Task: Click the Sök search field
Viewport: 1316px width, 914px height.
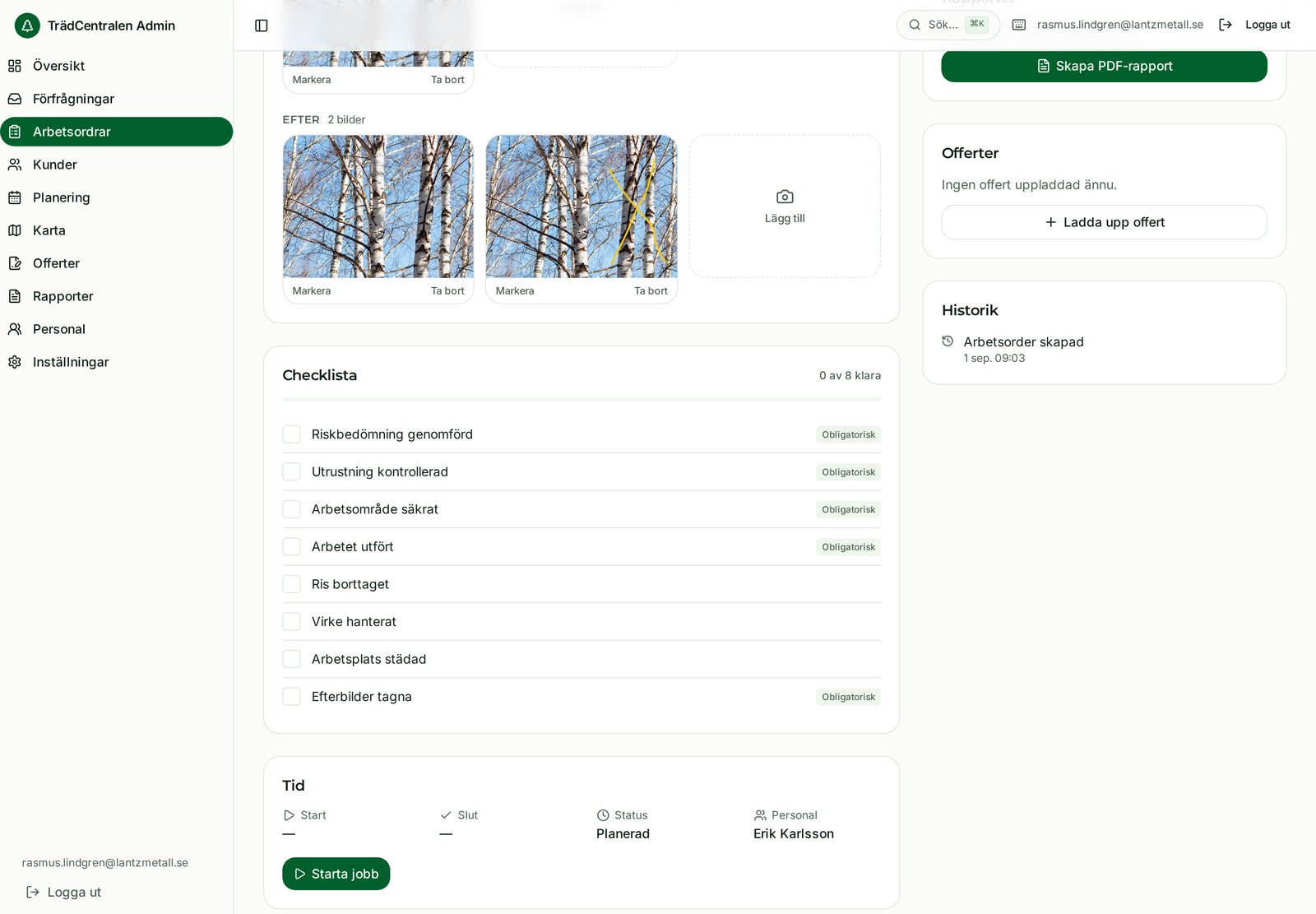Action: click(x=948, y=25)
